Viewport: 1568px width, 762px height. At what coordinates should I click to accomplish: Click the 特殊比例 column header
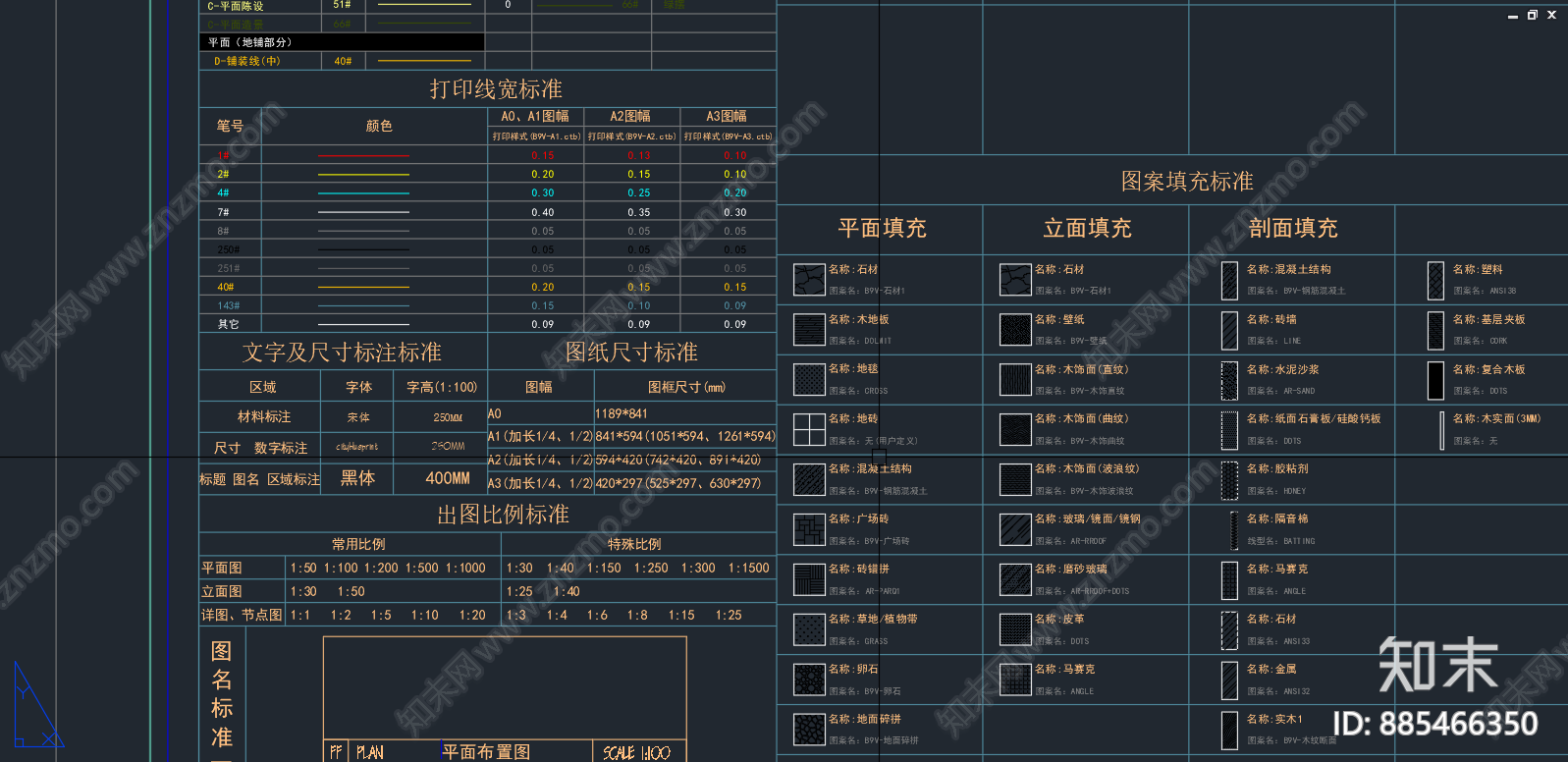(634, 544)
